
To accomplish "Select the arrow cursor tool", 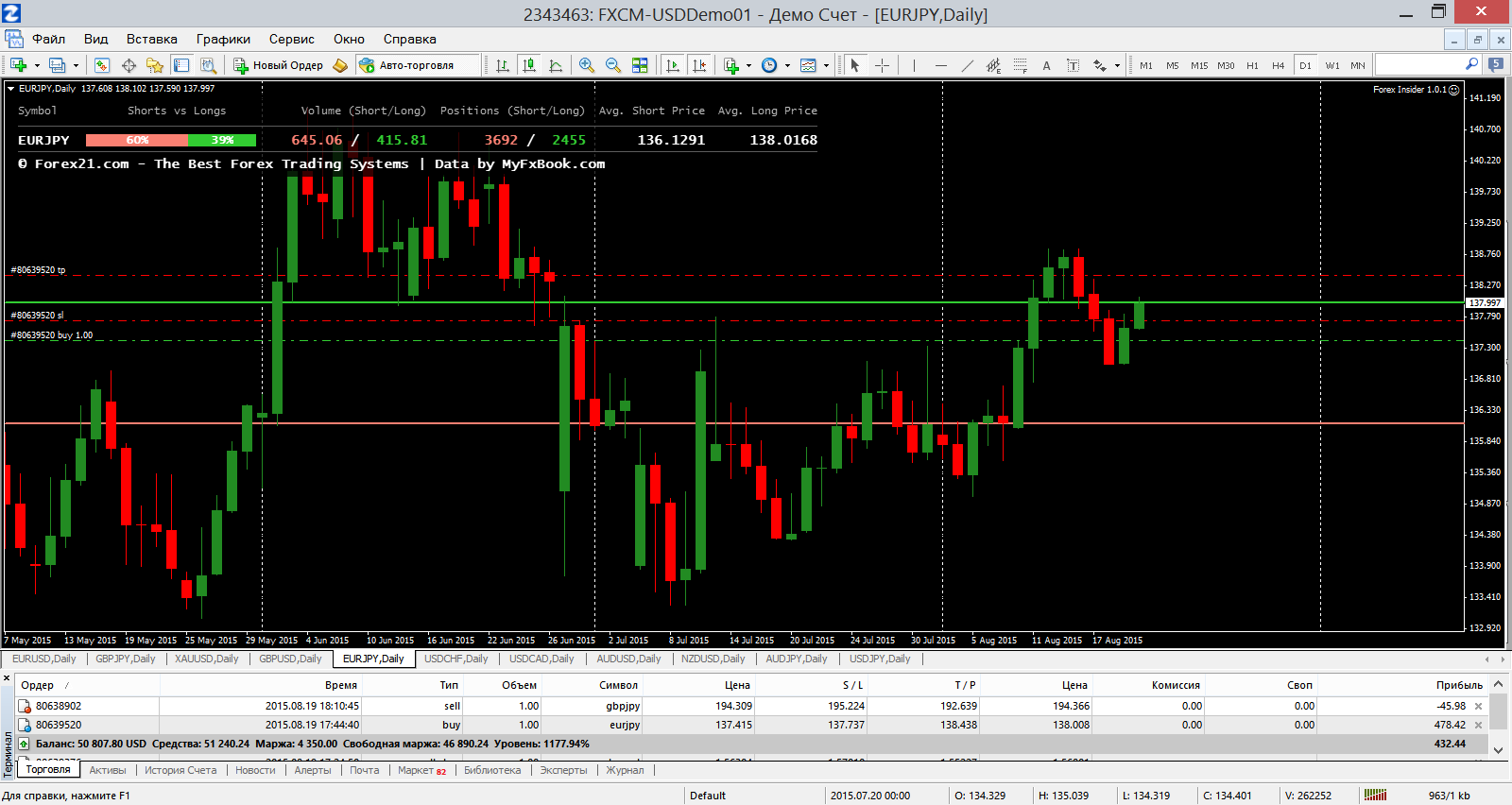I will (x=855, y=65).
